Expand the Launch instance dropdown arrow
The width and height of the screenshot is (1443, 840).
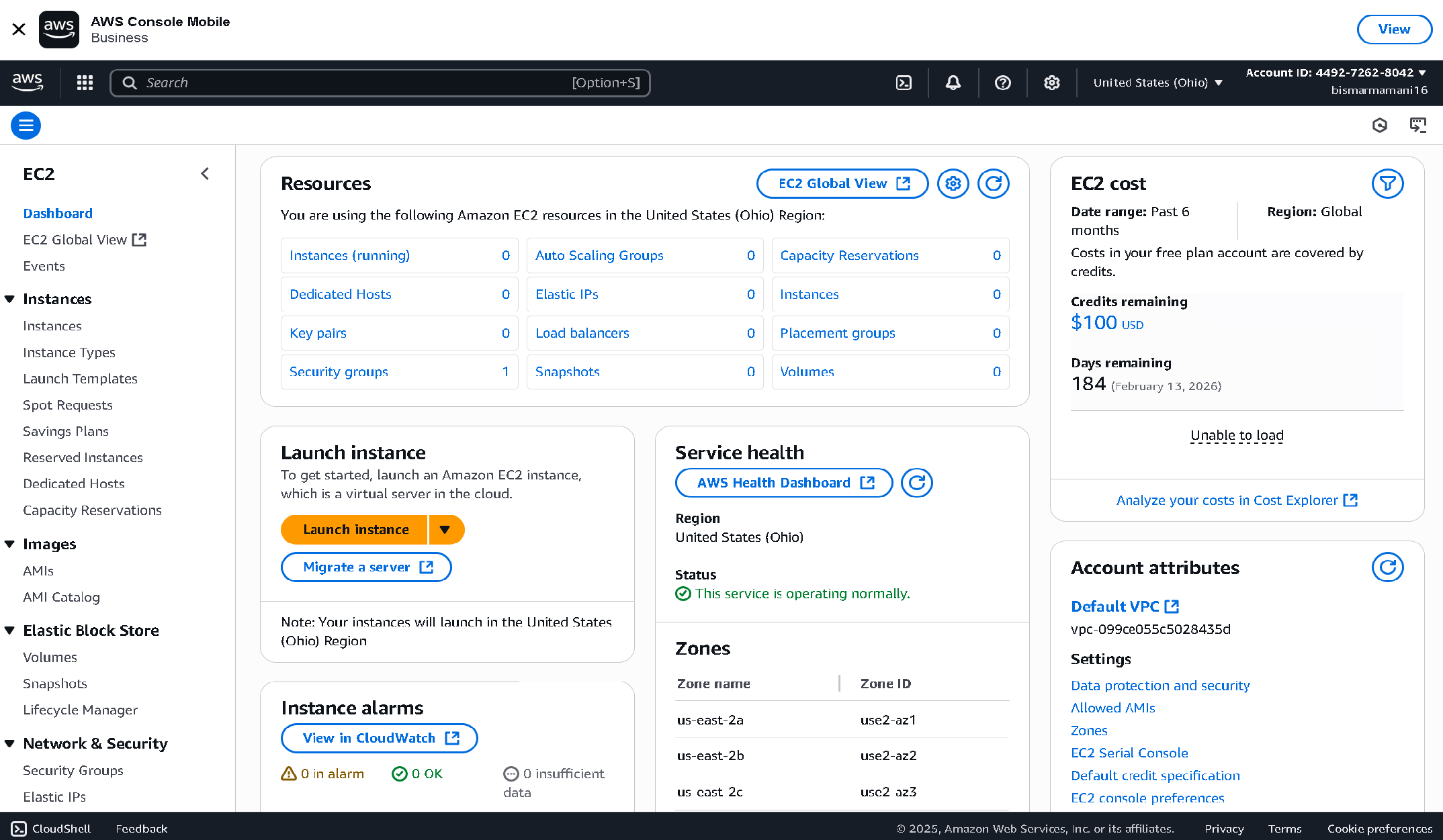click(445, 530)
